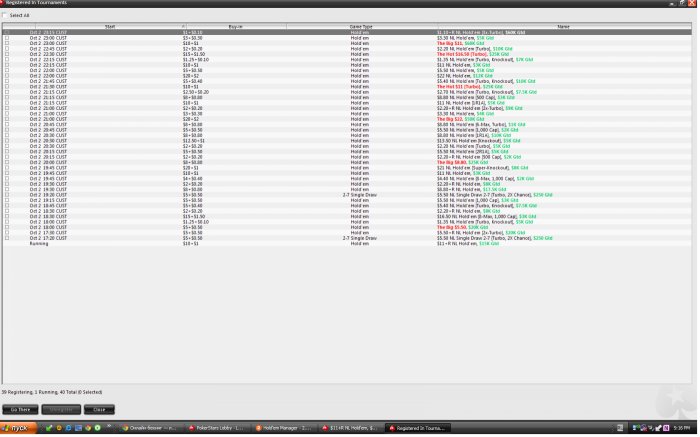
Task: Select the highlighted $1.10+R NL Hold'em $60K Gtd row
Action: pos(347,33)
